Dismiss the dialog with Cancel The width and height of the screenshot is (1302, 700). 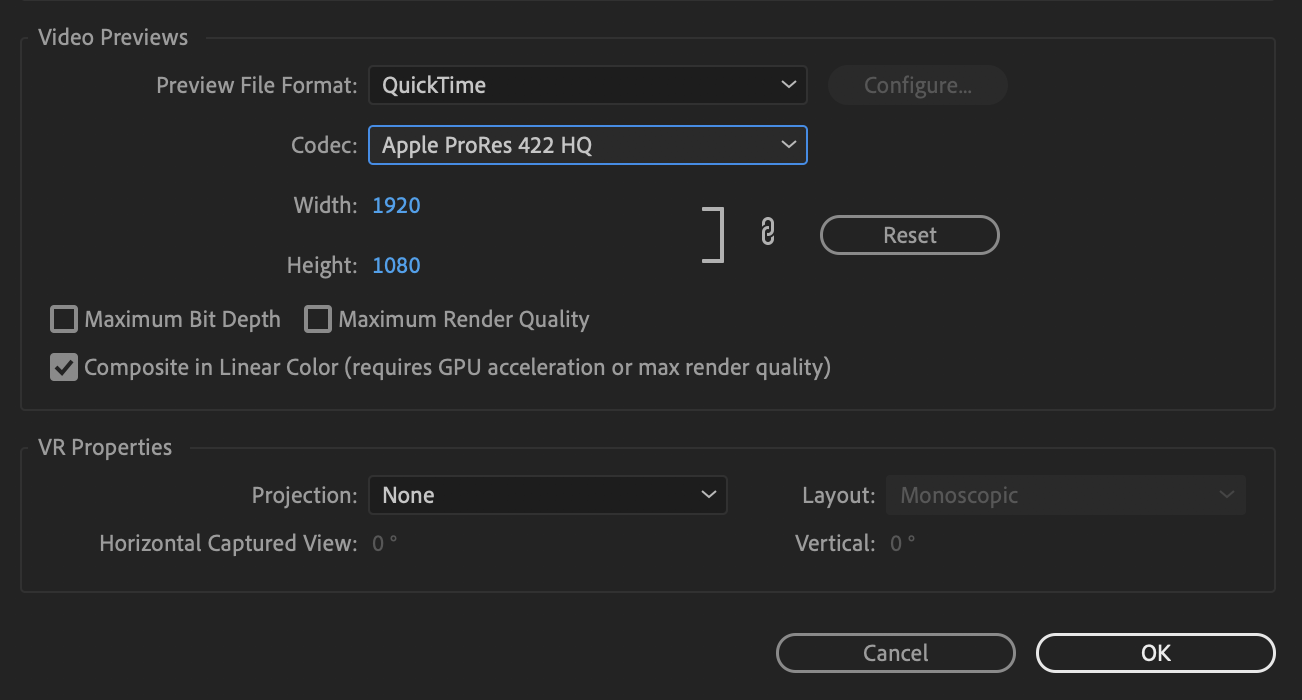[895, 652]
